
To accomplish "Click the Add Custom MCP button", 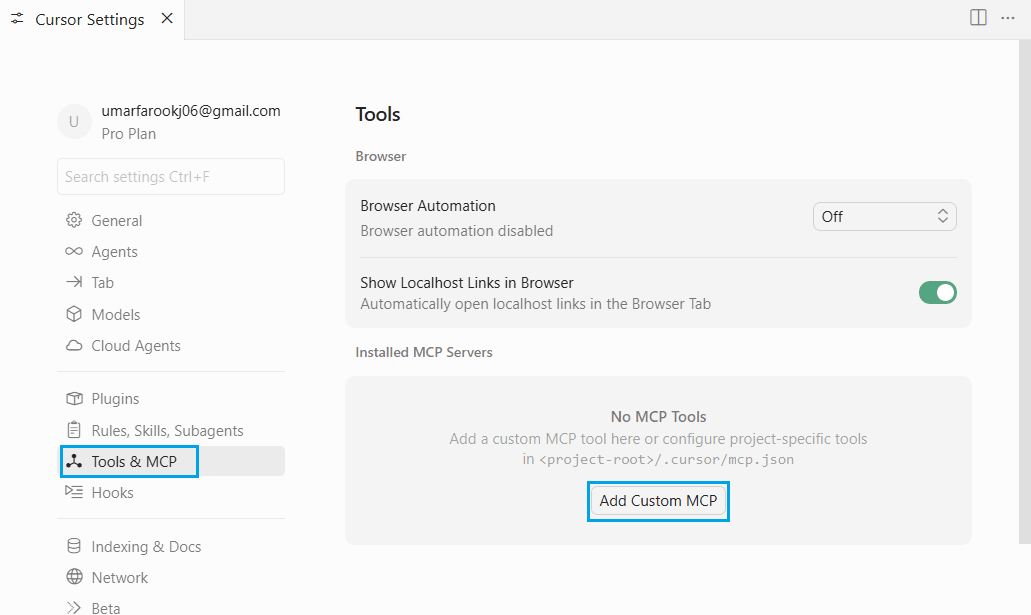I will pos(658,501).
